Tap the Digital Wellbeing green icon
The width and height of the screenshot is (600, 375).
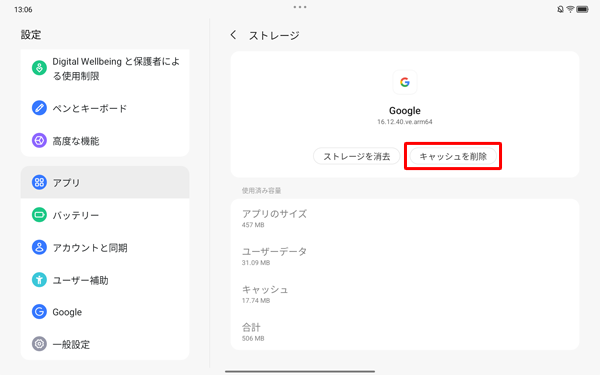[39, 68]
